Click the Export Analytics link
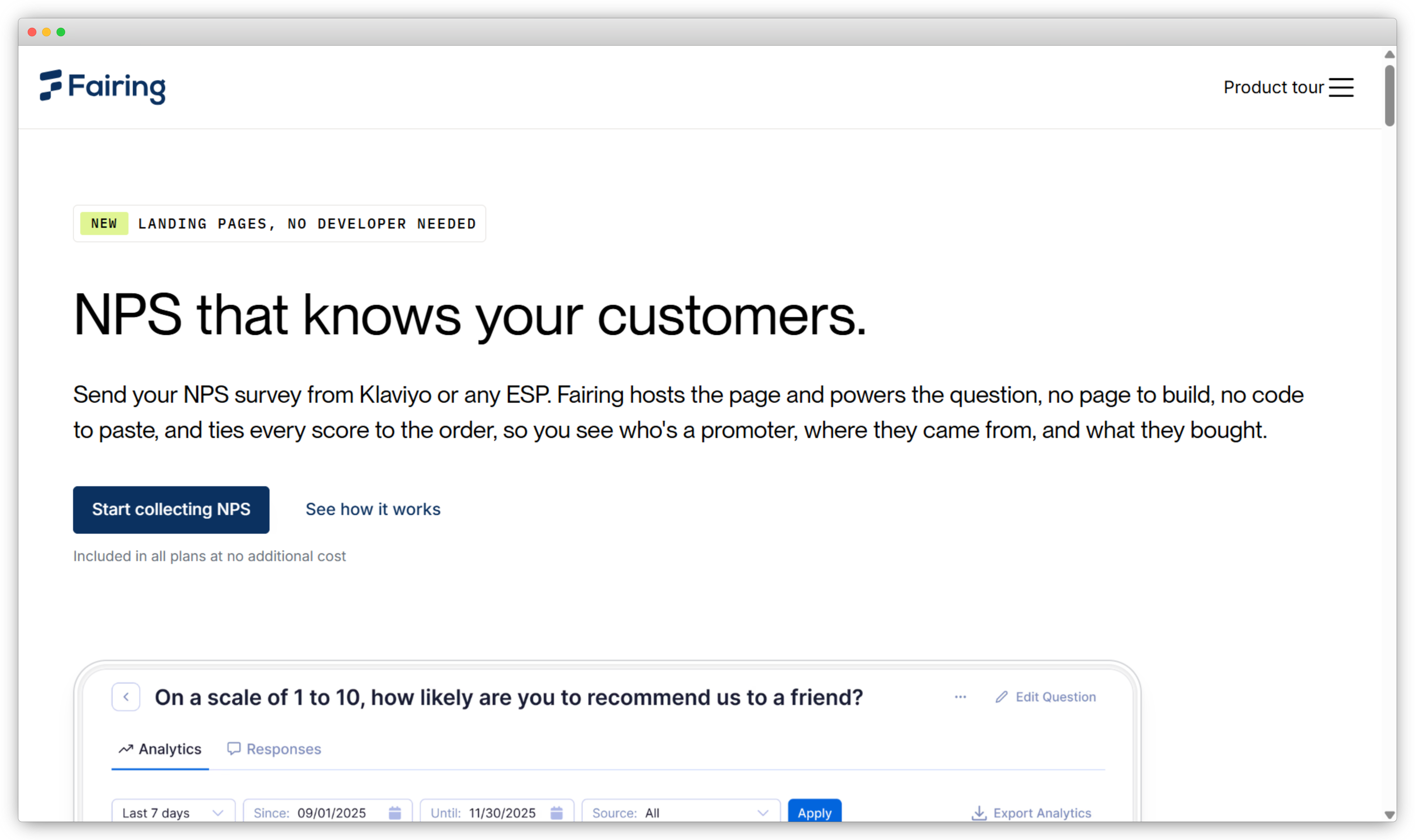The height and width of the screenshot is (840, 1415). [1042, 813]
